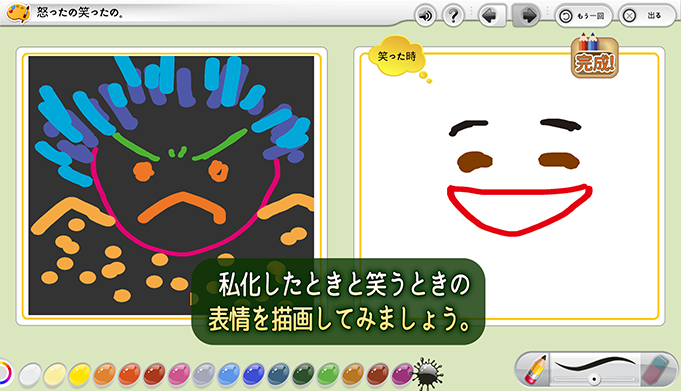
Task: Click the 完成! finish button
Action: coord(595,57)
